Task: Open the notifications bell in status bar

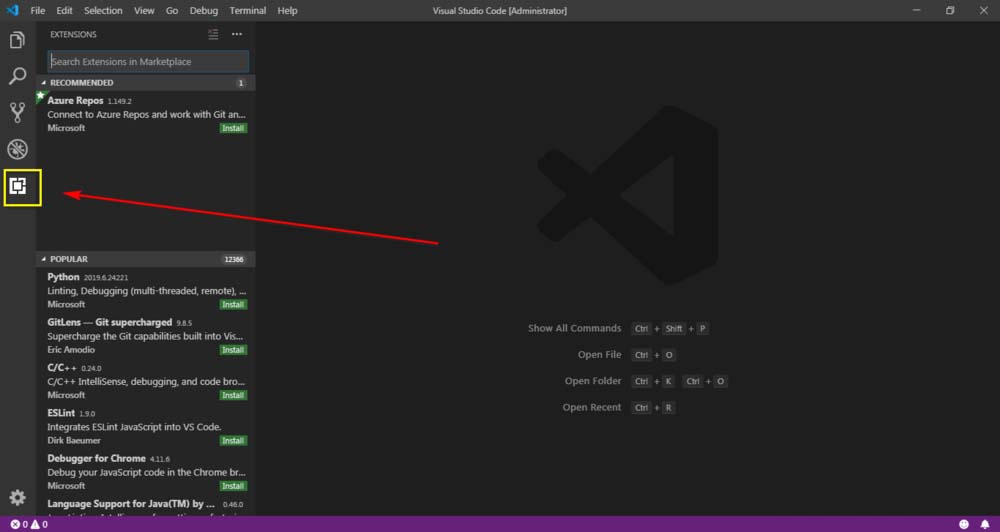Action: [985, 524]
